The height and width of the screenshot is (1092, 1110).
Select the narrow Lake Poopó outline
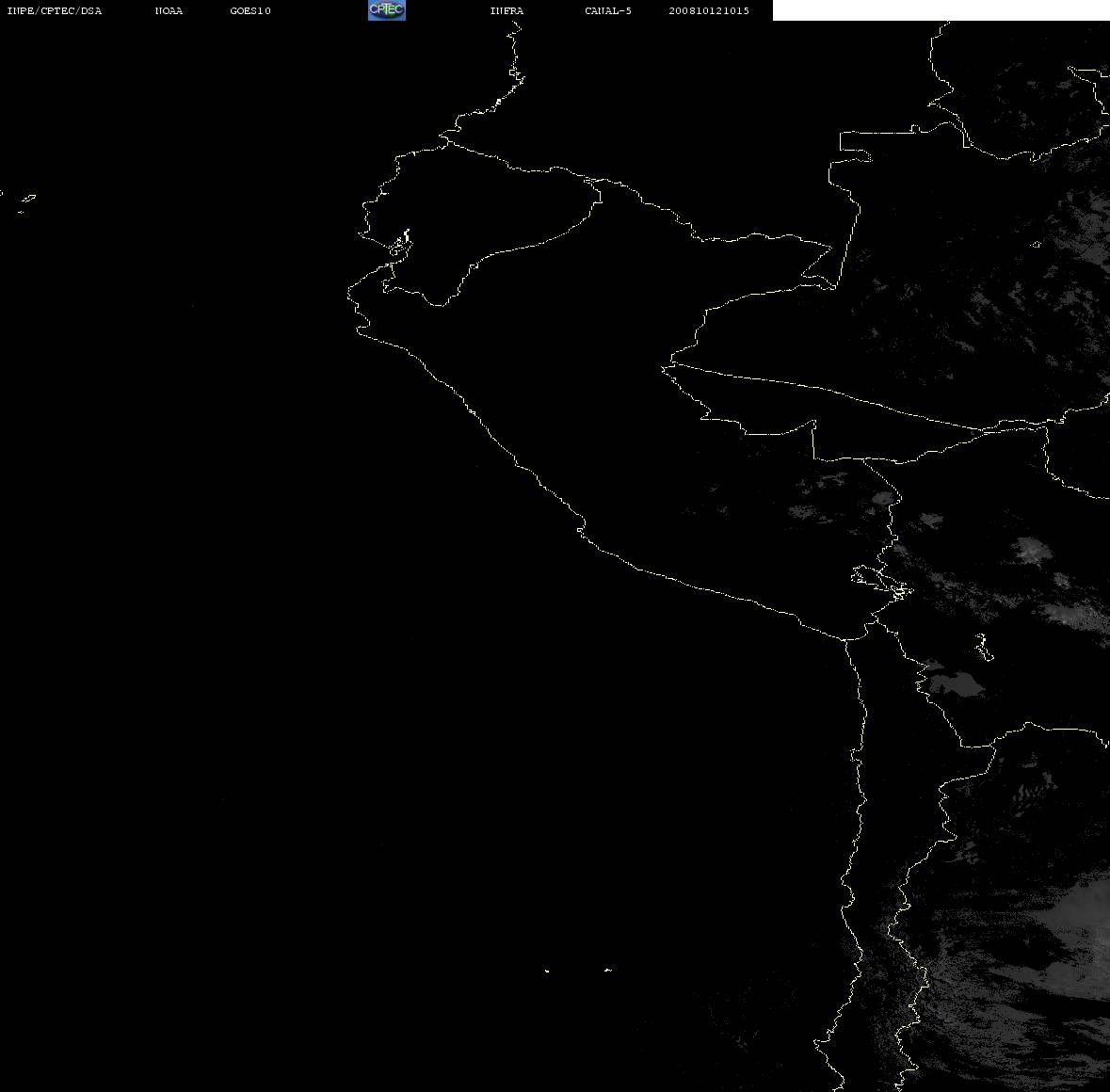(x=983, y=647)
